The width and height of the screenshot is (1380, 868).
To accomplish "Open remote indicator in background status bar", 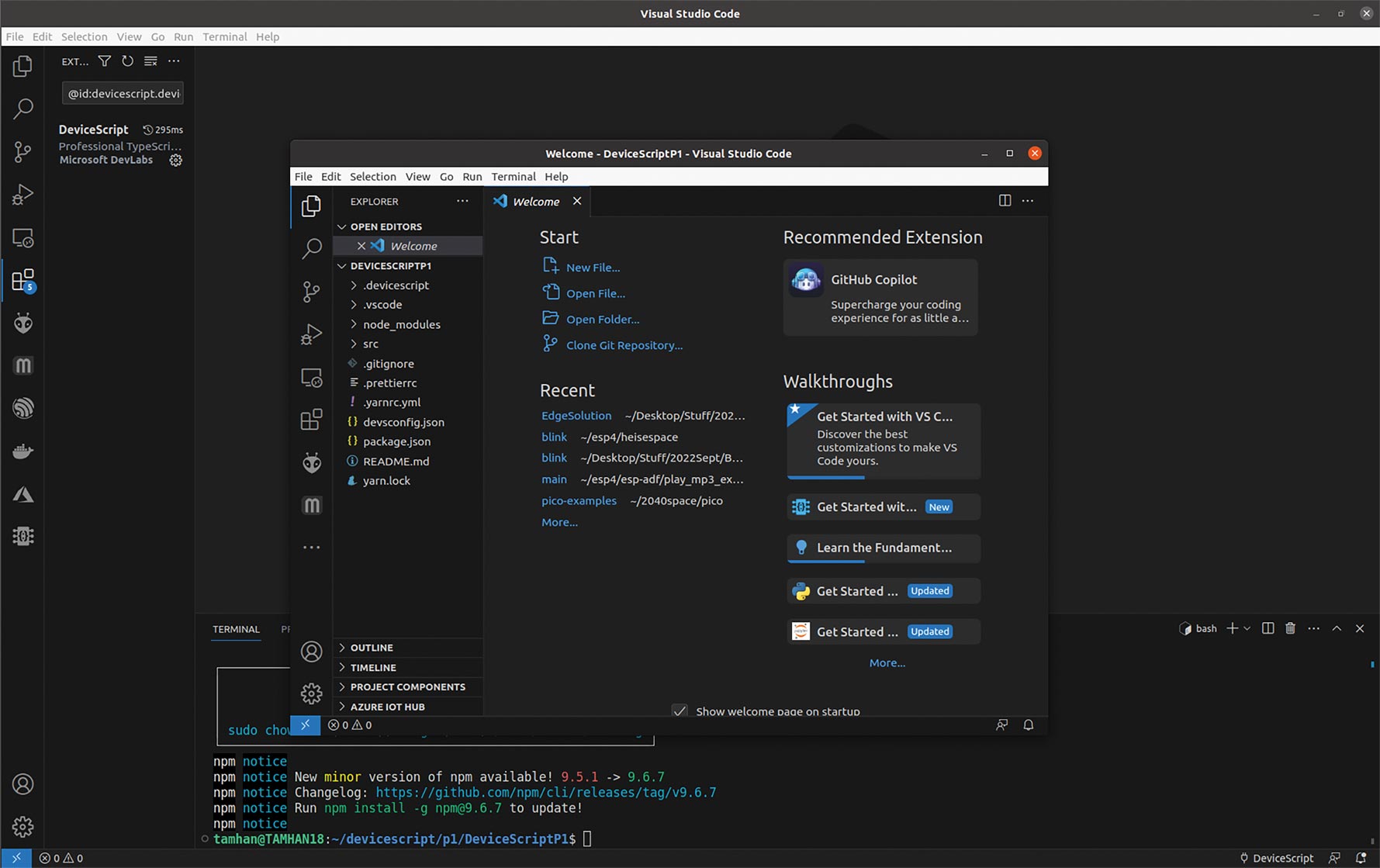I will coord(16,858).
